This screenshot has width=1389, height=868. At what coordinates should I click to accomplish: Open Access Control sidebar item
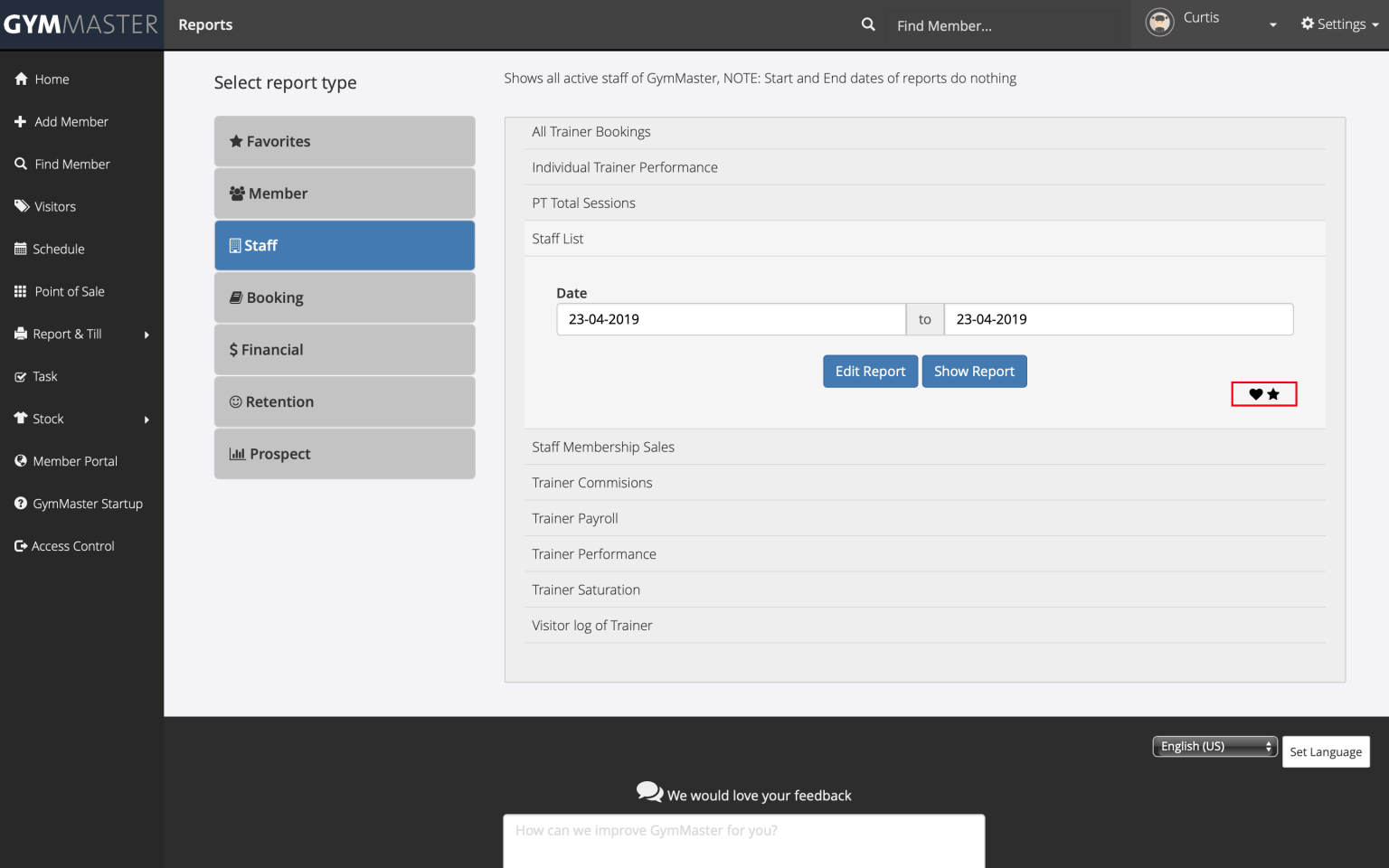coord(72,546)
